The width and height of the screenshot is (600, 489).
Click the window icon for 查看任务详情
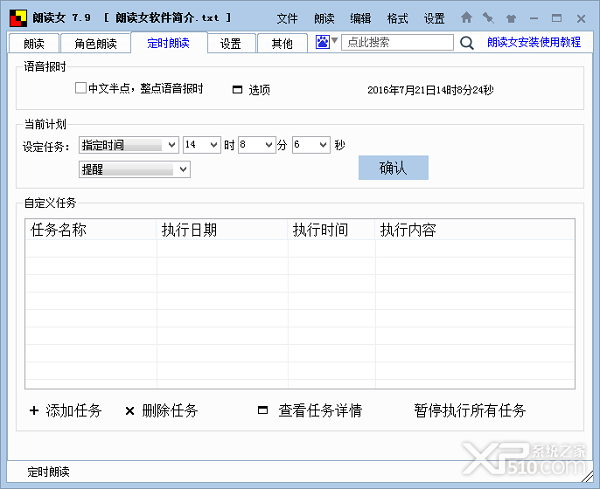point(263,410)
